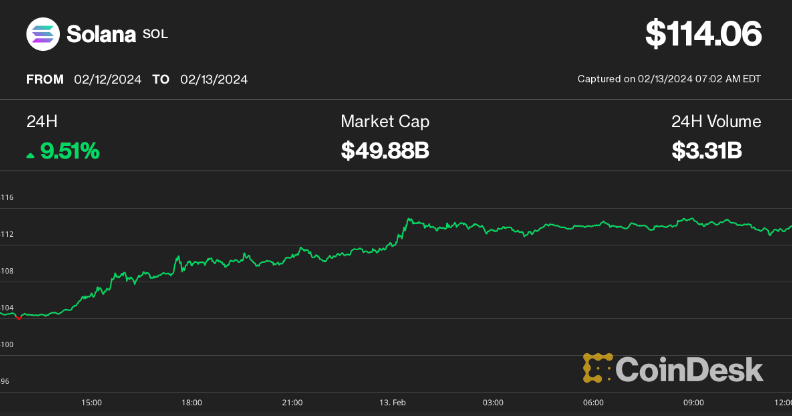Click the 100 y-axis label
Screen dimensions: 792x416
(7, 344)
